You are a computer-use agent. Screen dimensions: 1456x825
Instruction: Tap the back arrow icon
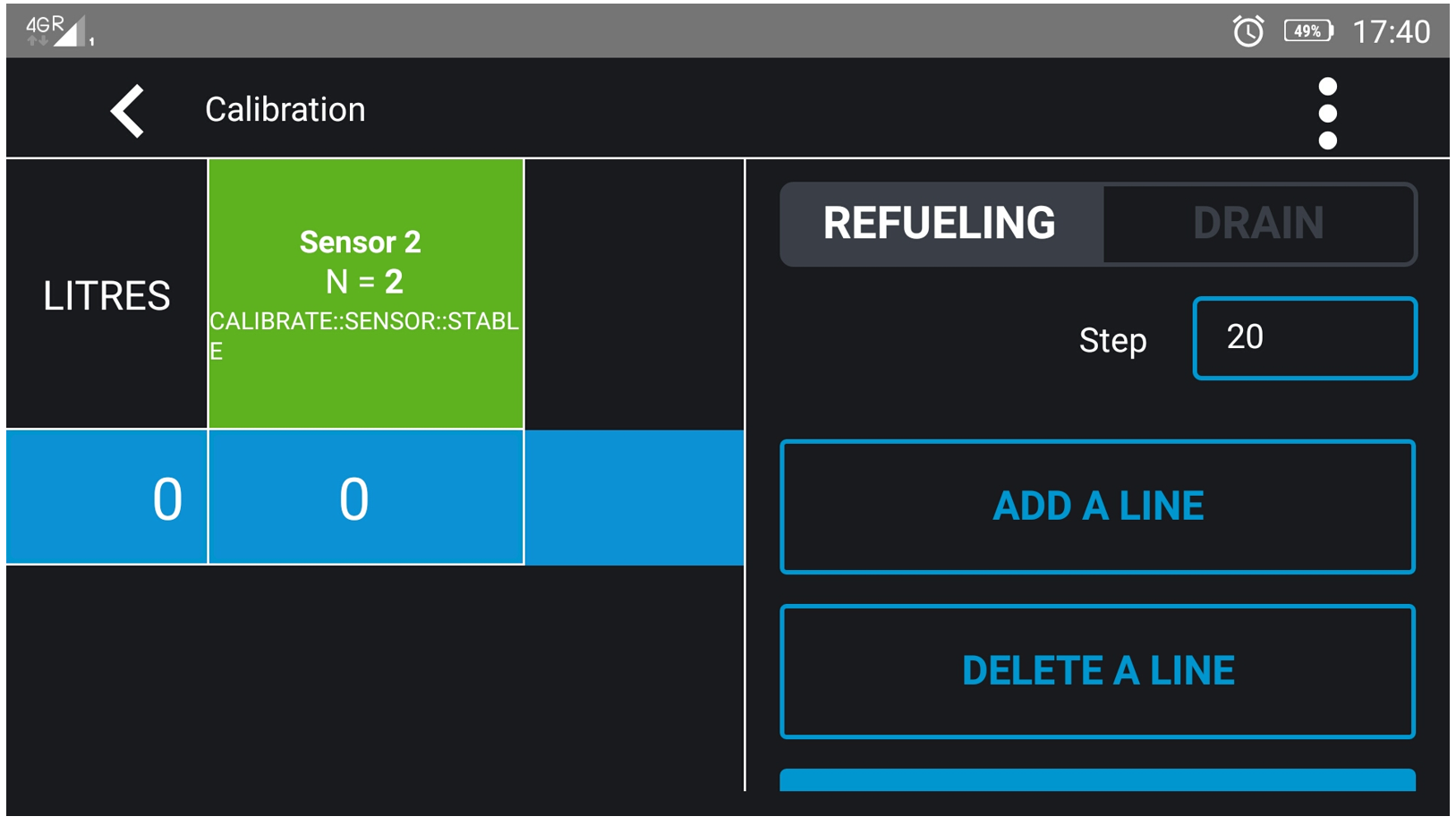[128, 111]
